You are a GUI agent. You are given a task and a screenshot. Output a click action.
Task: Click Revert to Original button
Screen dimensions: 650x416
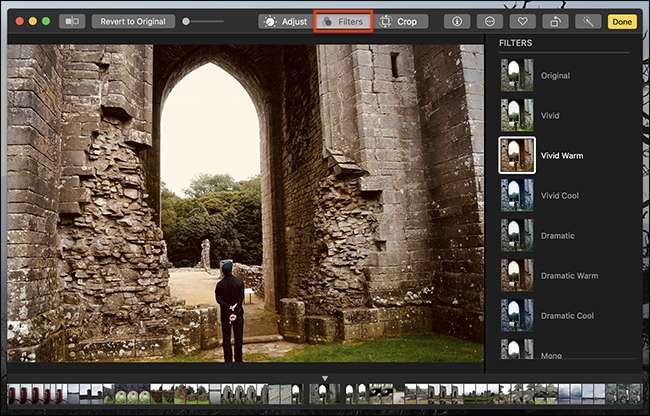[x=133, y=21]
